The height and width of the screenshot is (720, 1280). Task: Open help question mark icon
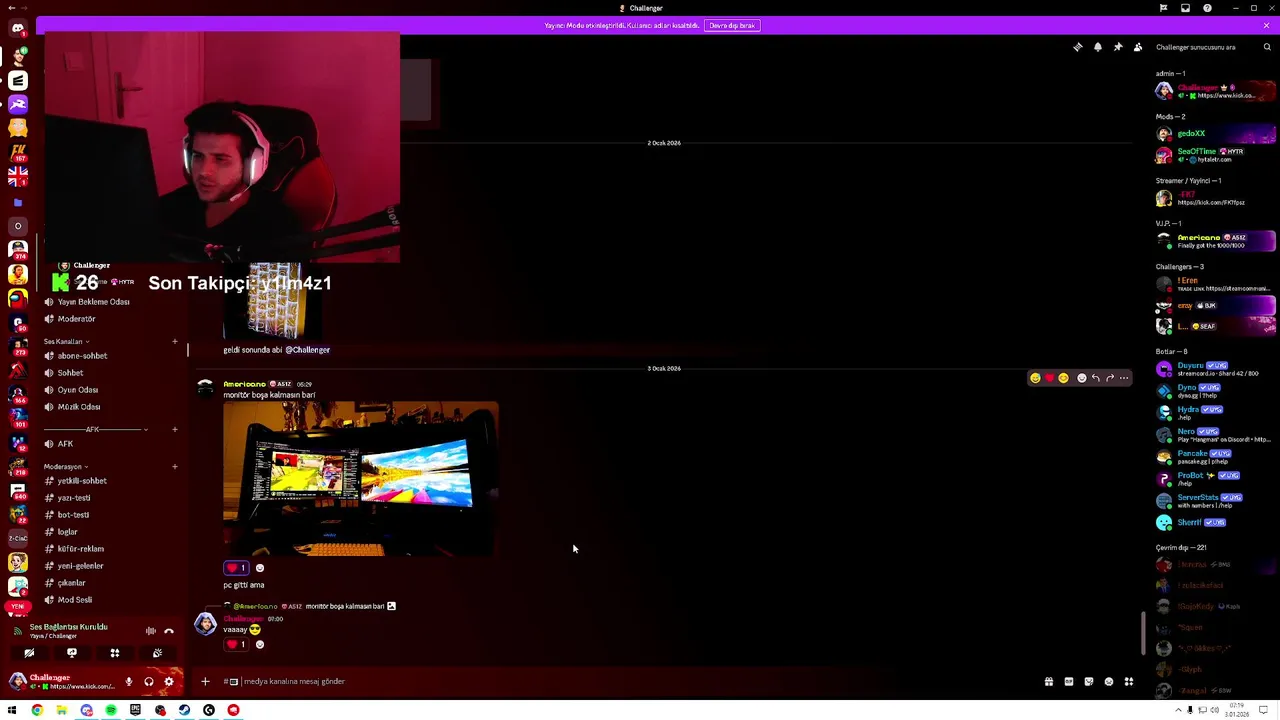[1207, 8]
